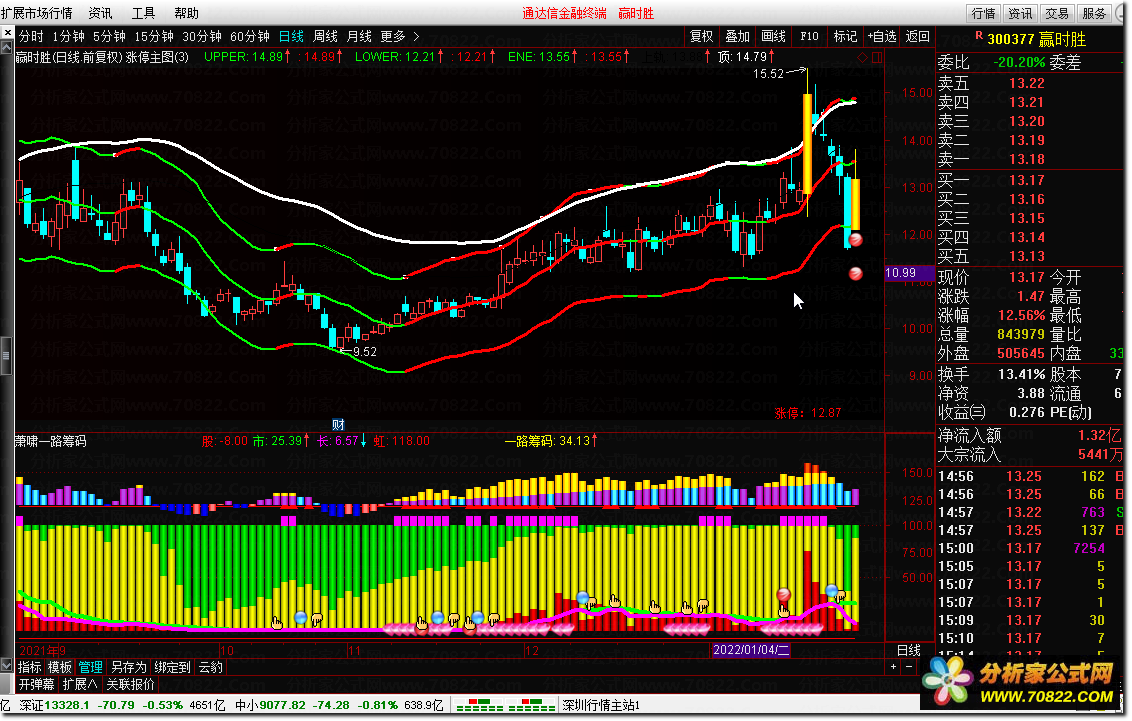Open the 资讯 menu
This screenshot has width=1132, height=721.
pos(100,13)
